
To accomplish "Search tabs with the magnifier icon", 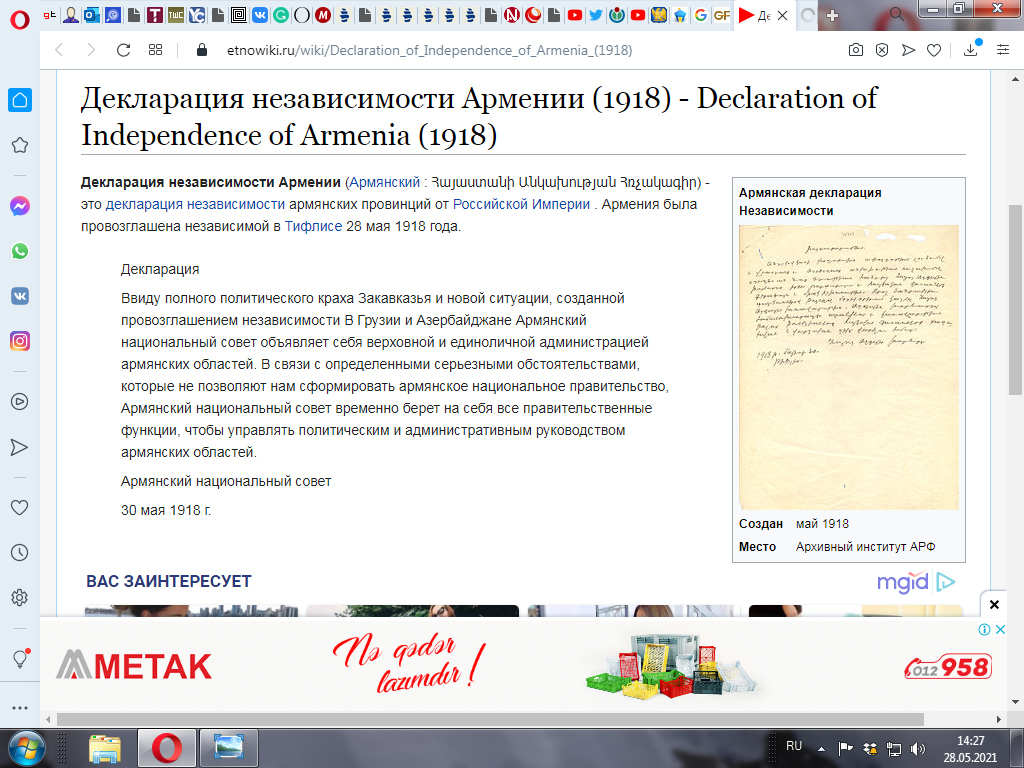I will coord(897,14).
